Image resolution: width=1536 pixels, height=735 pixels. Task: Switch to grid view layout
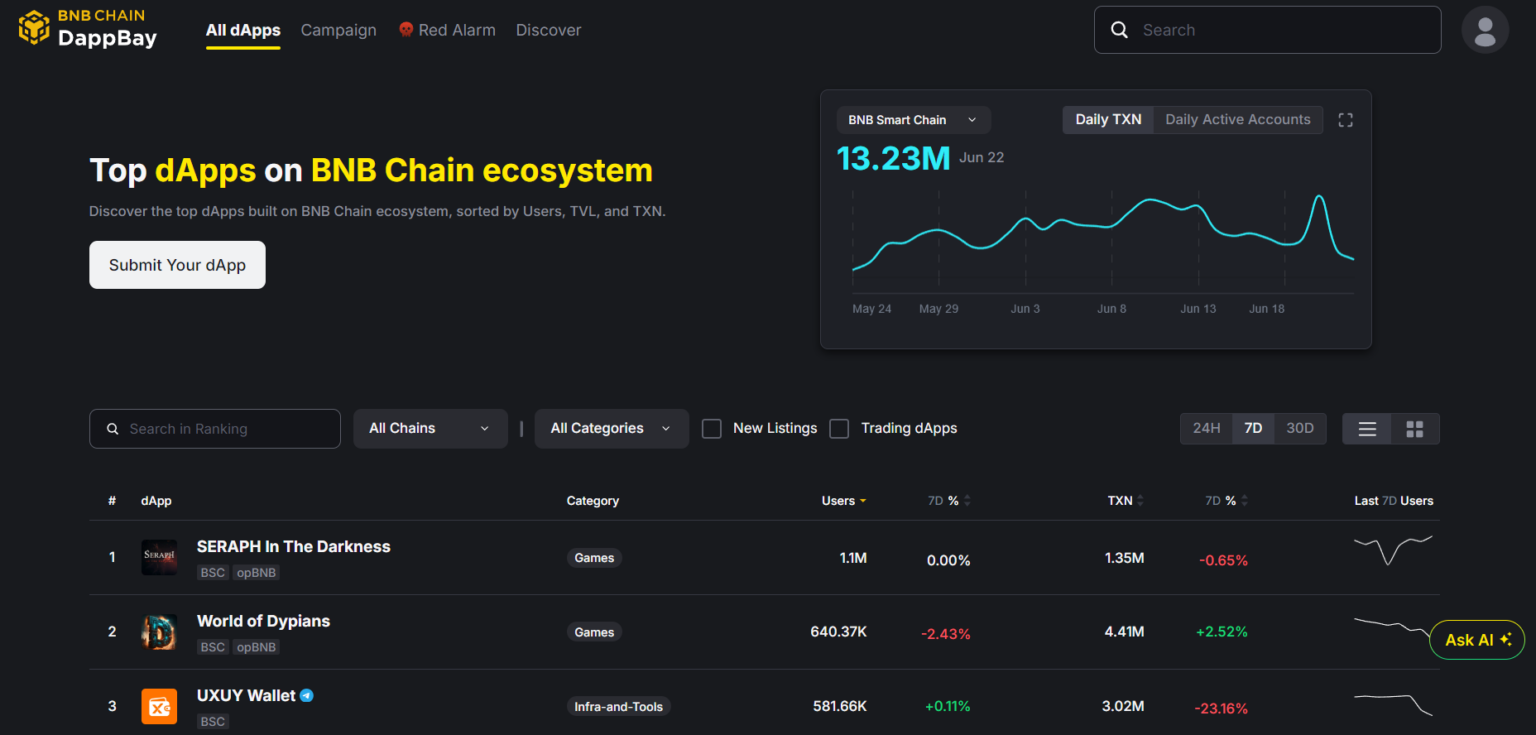coord(1414,428)
